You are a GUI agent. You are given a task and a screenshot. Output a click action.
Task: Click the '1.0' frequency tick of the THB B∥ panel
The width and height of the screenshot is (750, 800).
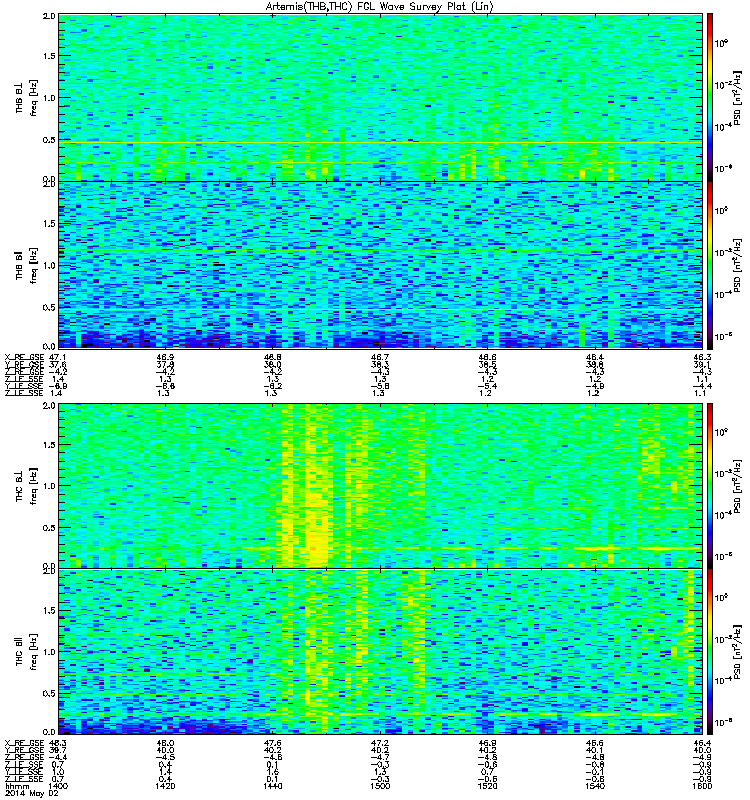click(49, 265)
